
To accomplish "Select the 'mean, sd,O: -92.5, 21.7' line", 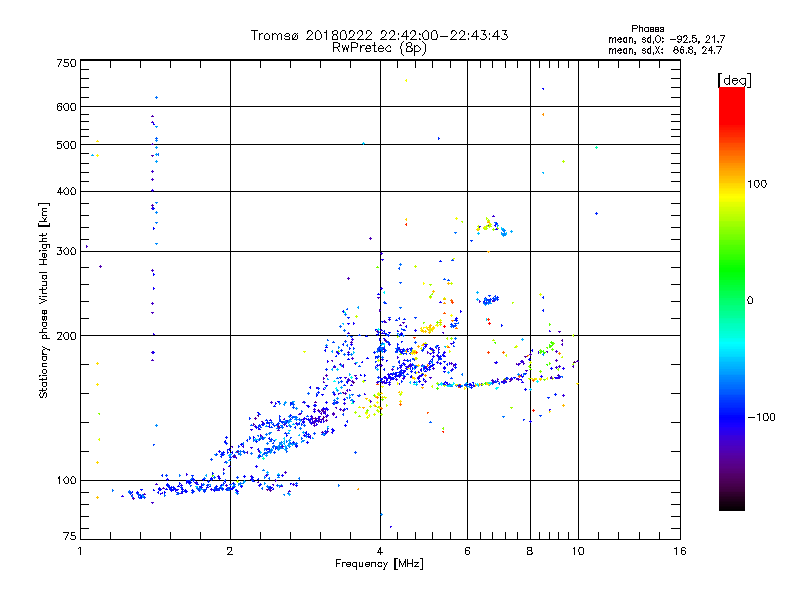I will point(666,39).
